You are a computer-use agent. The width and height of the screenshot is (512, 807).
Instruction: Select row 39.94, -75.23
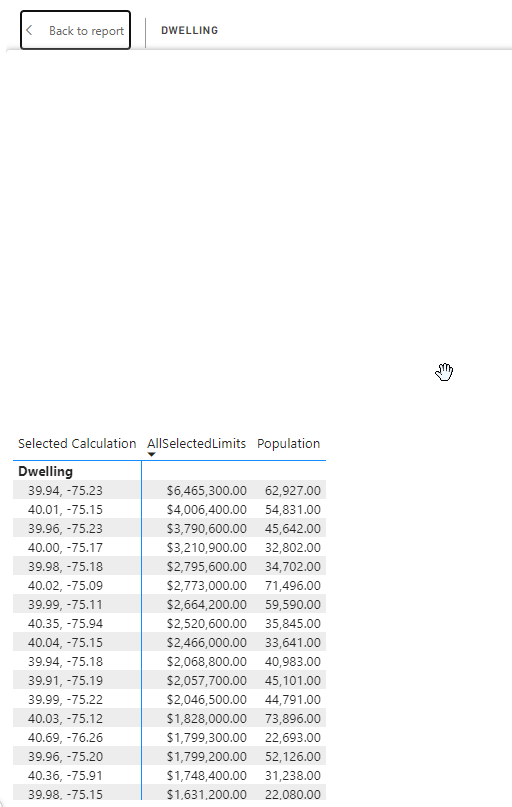pos(65,490)
